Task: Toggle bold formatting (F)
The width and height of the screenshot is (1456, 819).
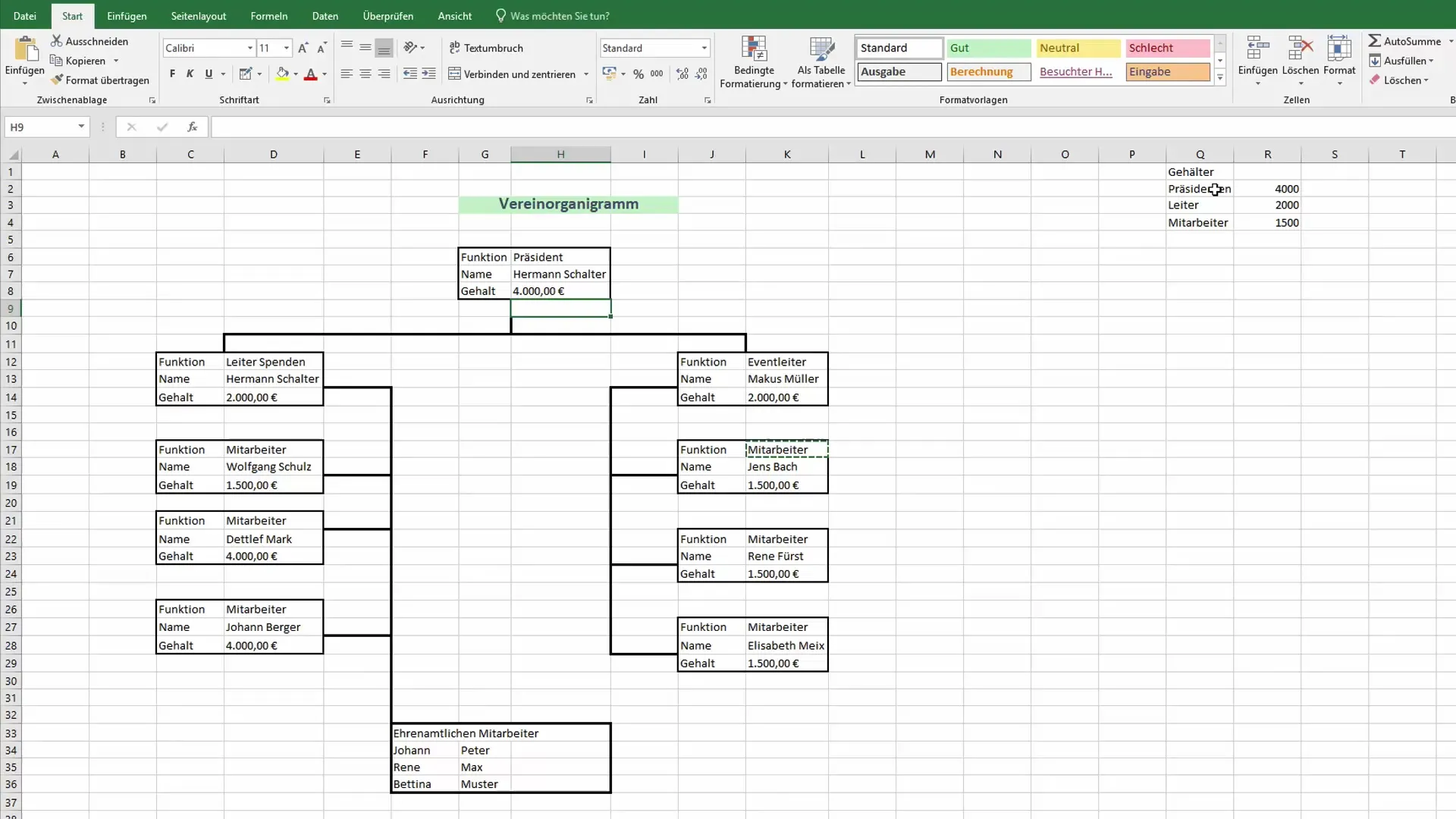Action: pos(172,74)
